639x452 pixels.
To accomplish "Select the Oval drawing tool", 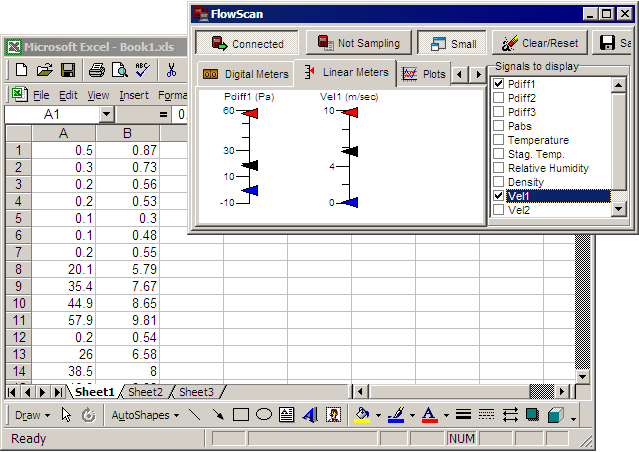I will click(264, 414).
